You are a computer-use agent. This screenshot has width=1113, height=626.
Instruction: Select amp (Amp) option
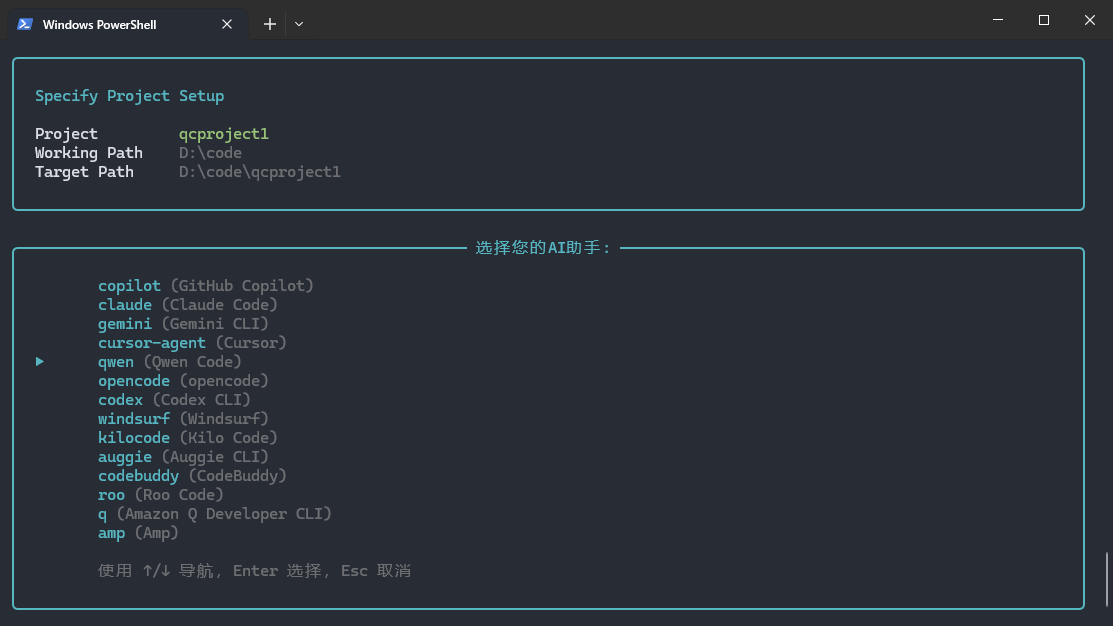[110, 532]
